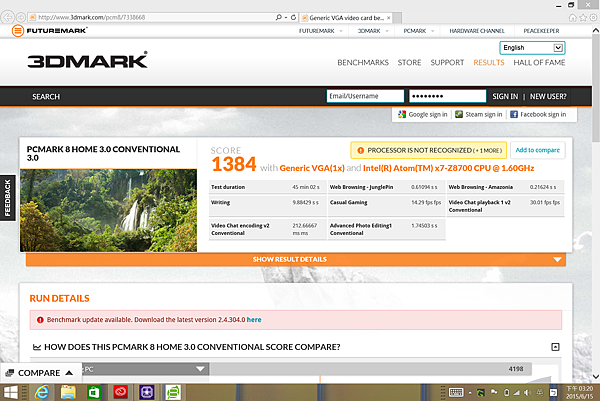Screen dimensions: 600x401
Task: Open the address bar dropdown arrow
Action: 286,17
